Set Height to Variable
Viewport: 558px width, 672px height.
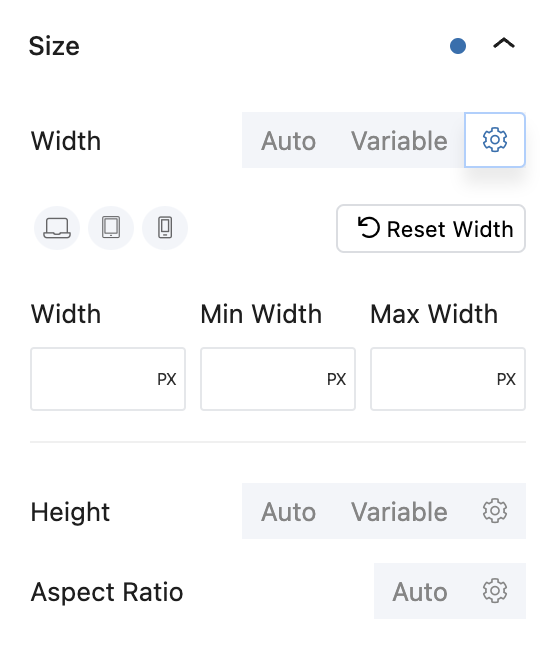[399, 511]
